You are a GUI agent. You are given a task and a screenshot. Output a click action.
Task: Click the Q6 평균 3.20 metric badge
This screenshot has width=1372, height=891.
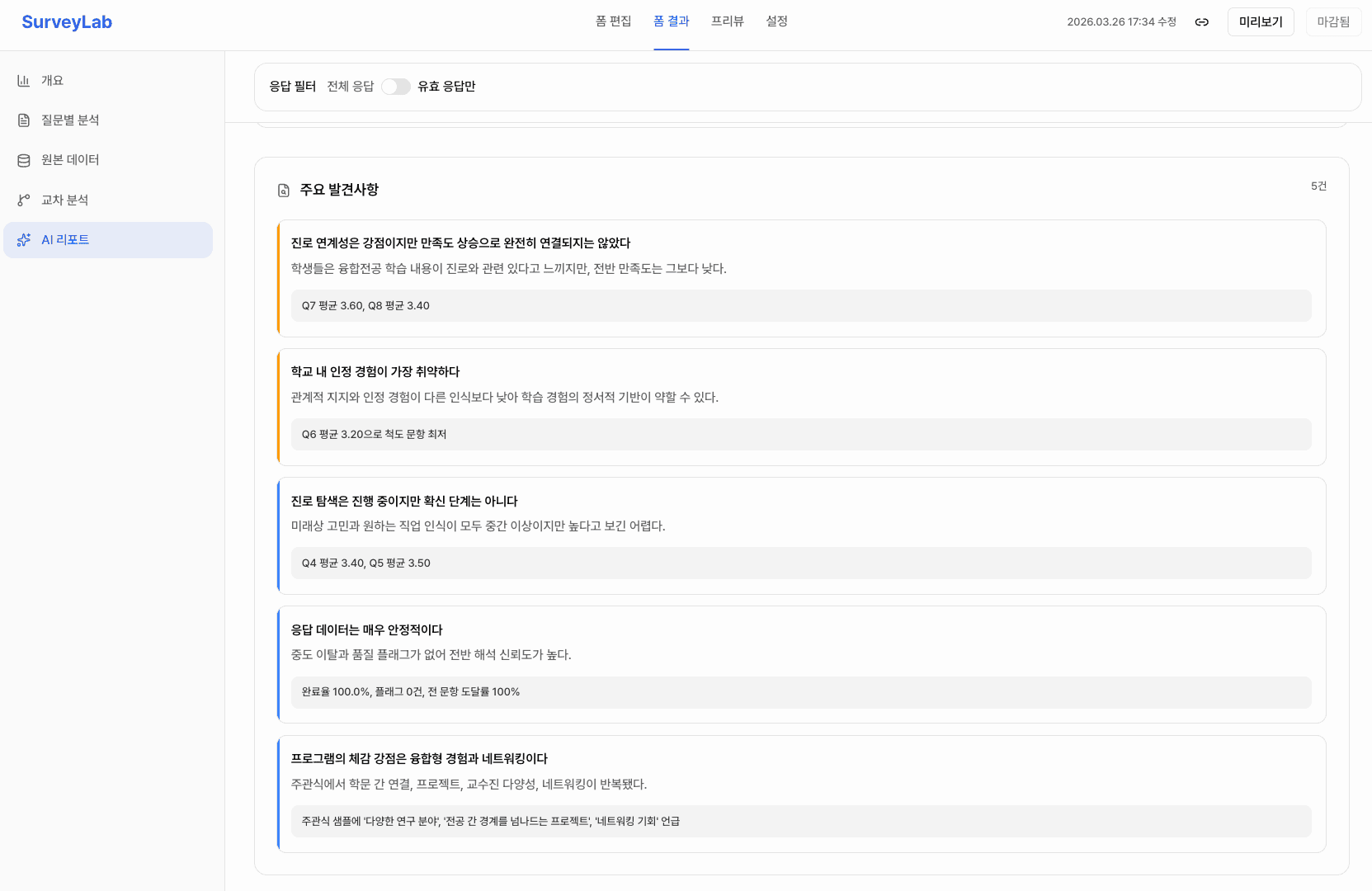click(800, 434)
